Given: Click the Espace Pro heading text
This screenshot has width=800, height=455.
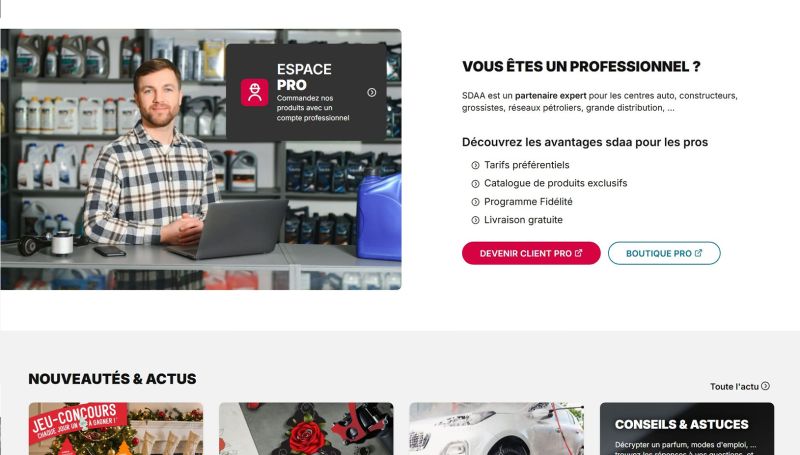Looking at the screenshot, I should click(x=304, y=77).
